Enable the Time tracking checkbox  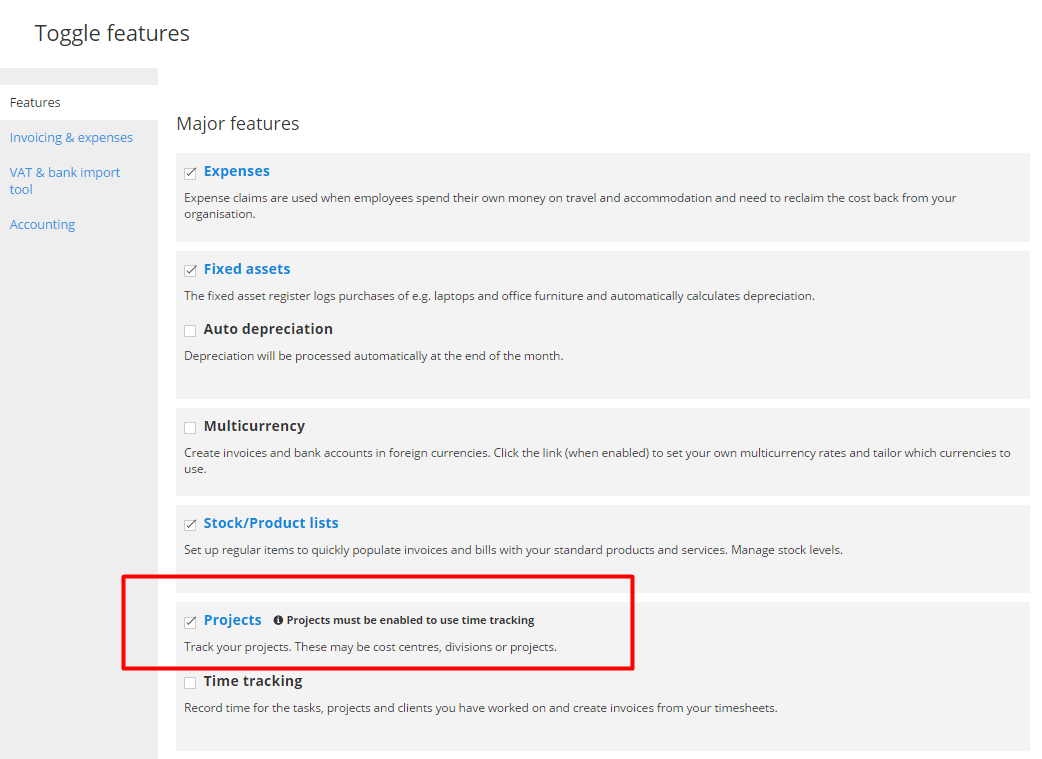(x=190, y=683)
